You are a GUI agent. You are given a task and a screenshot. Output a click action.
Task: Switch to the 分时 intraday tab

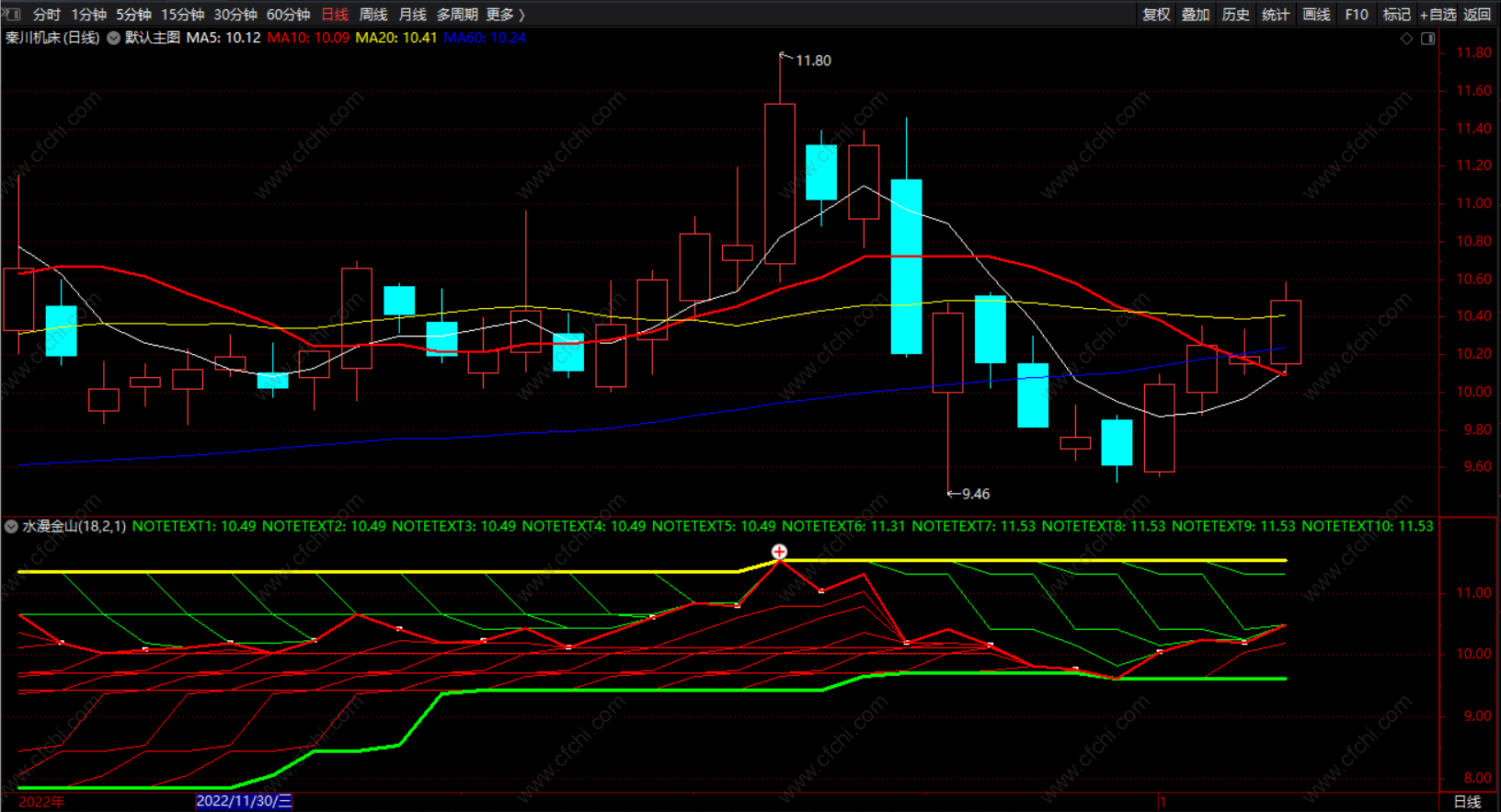click(x=46, y=15)
